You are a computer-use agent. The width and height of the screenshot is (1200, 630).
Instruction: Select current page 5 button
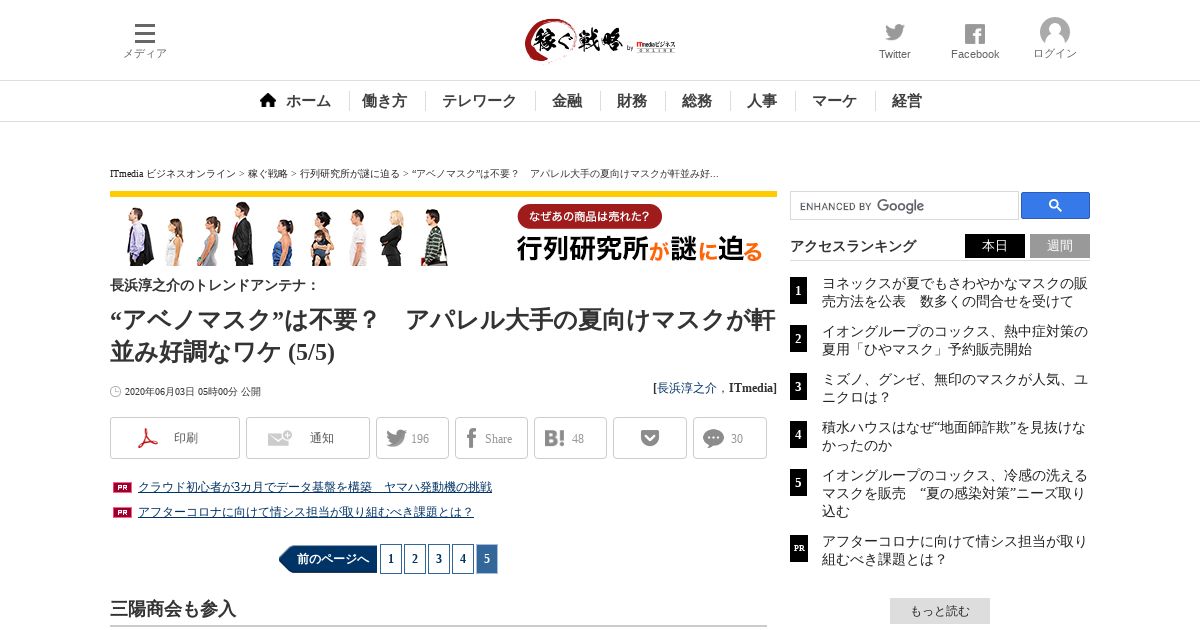[487, 559]
